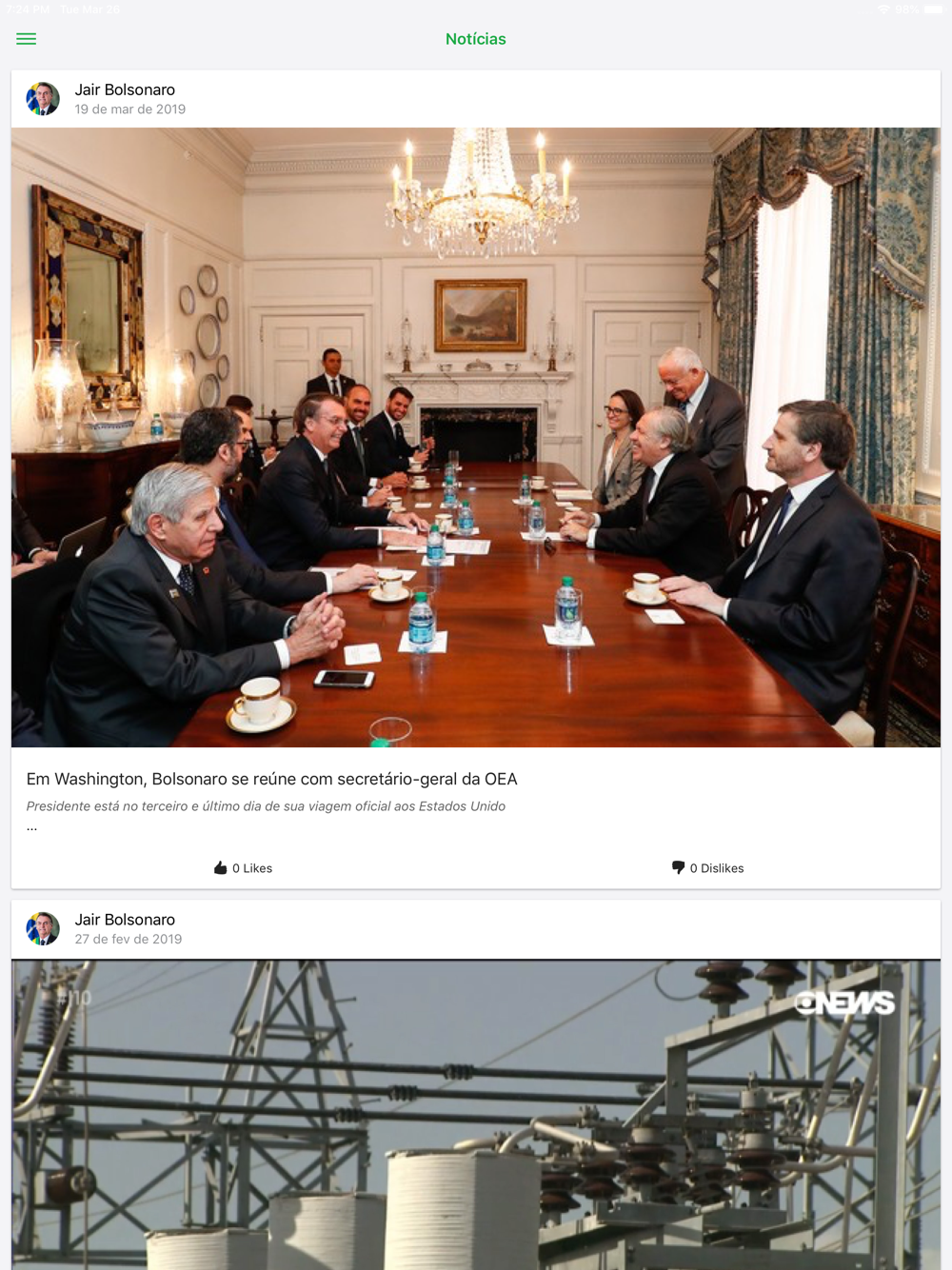This screenshot has height=1270, width=952.
Task: Open headline about Bolsonaro meeting OEA secretary
Action: point(272,779)
